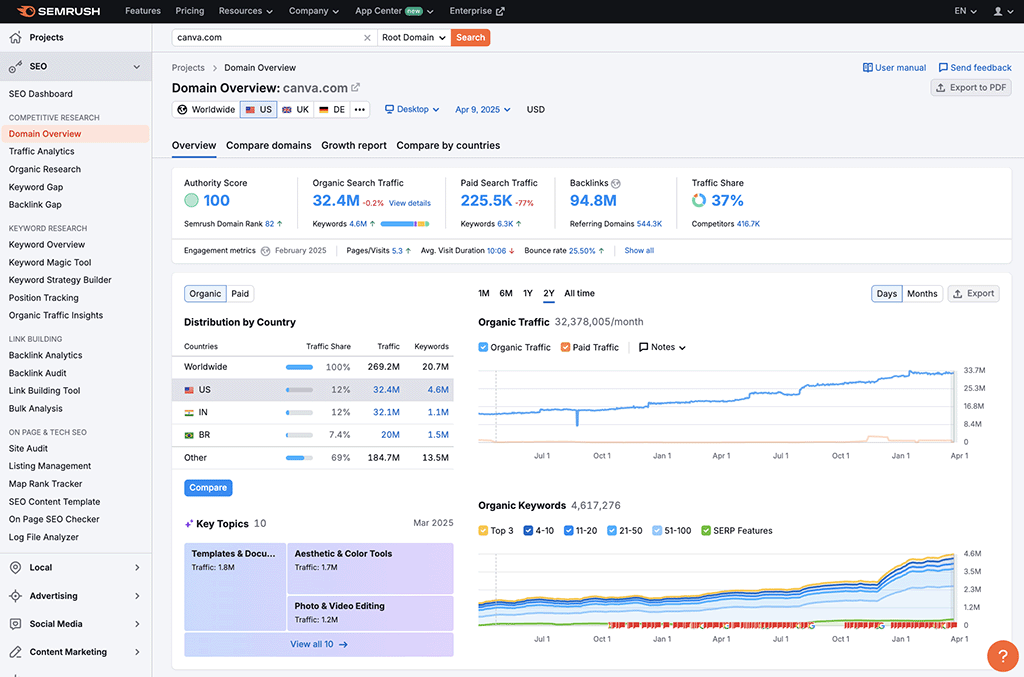Open the Root Domain dropdown
Screen dimensions: 1024x677
pyautogui.click(x=413, y=38)
